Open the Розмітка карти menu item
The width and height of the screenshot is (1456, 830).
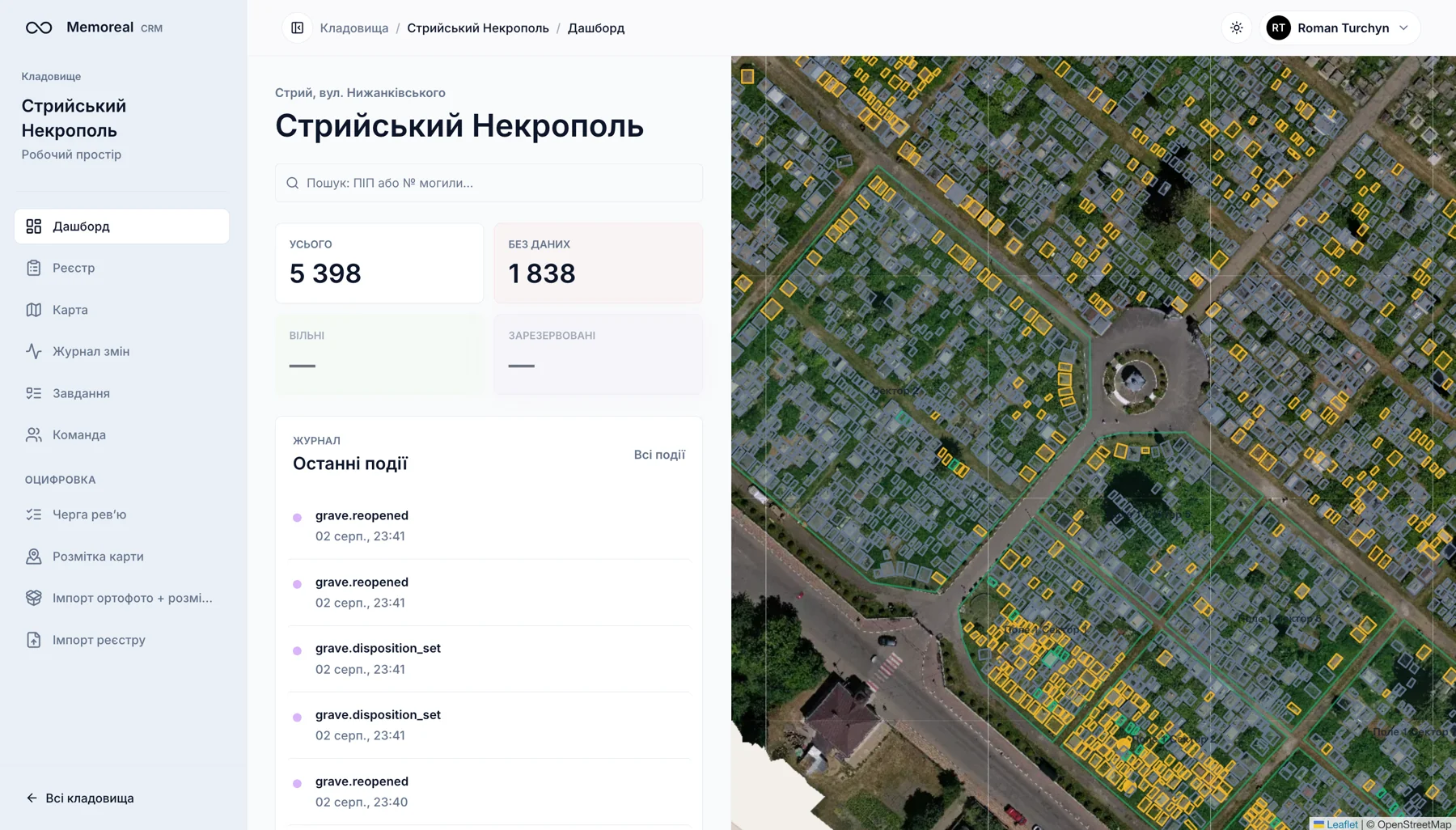click(121, 557)
